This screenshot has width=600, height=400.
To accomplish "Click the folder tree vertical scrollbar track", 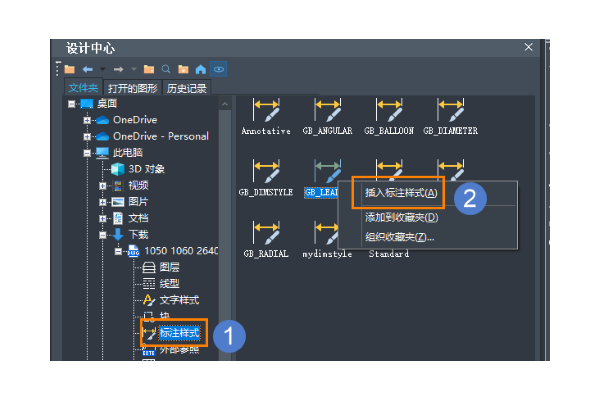I will coord(225,235).
